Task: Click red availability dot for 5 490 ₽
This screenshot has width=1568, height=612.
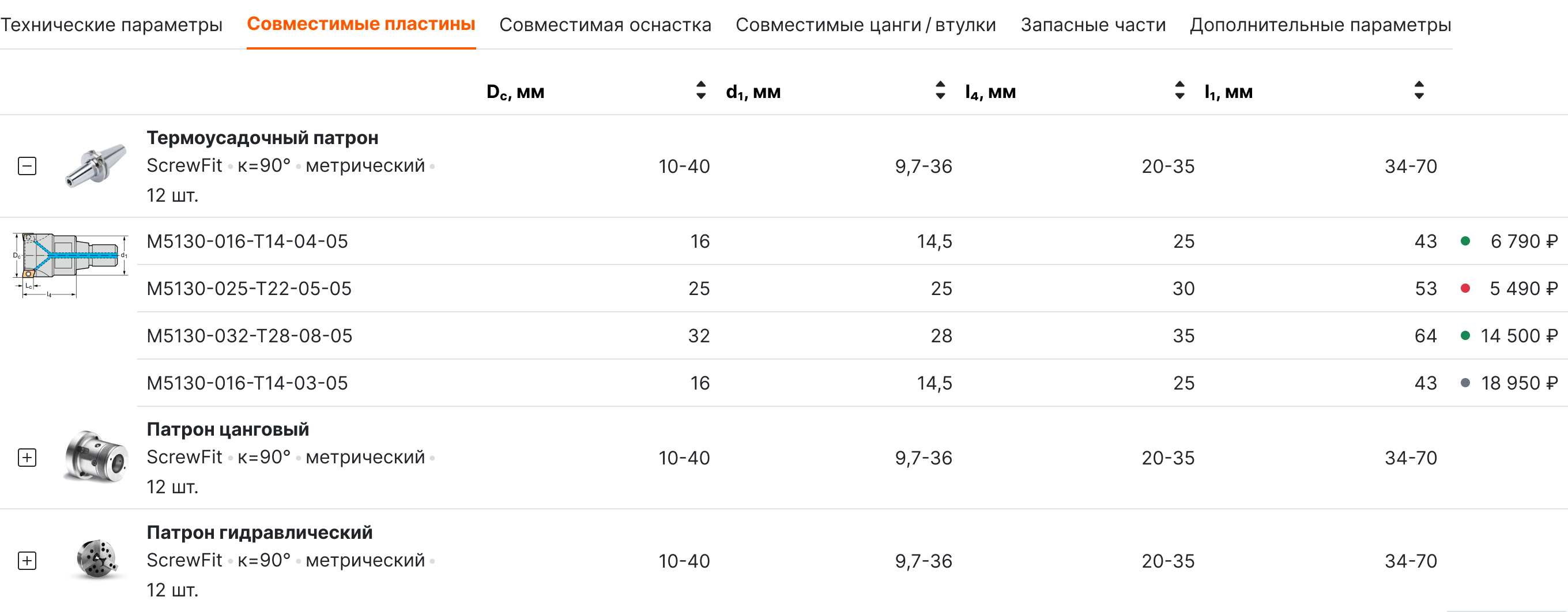Action: tap(1465, 288)
